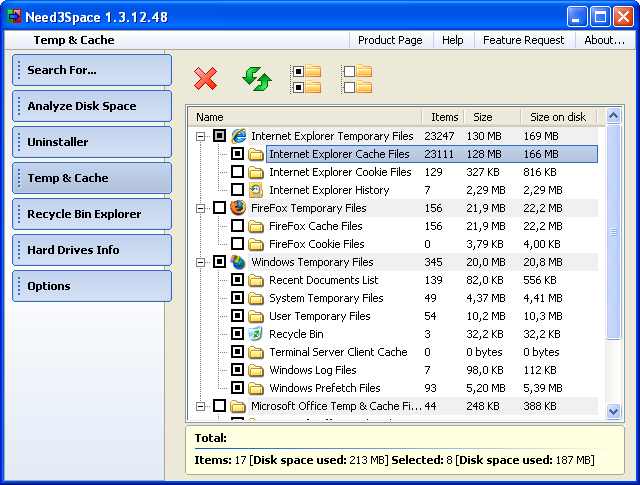This screenshot has width=640, height=485.
Task: Click the Windows Log Files folder icon
Action: (256, 370)
